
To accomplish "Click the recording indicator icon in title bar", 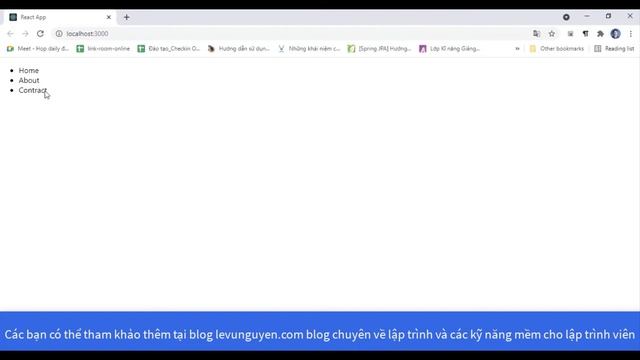I will pyautogui.click(x=566, y=17).
